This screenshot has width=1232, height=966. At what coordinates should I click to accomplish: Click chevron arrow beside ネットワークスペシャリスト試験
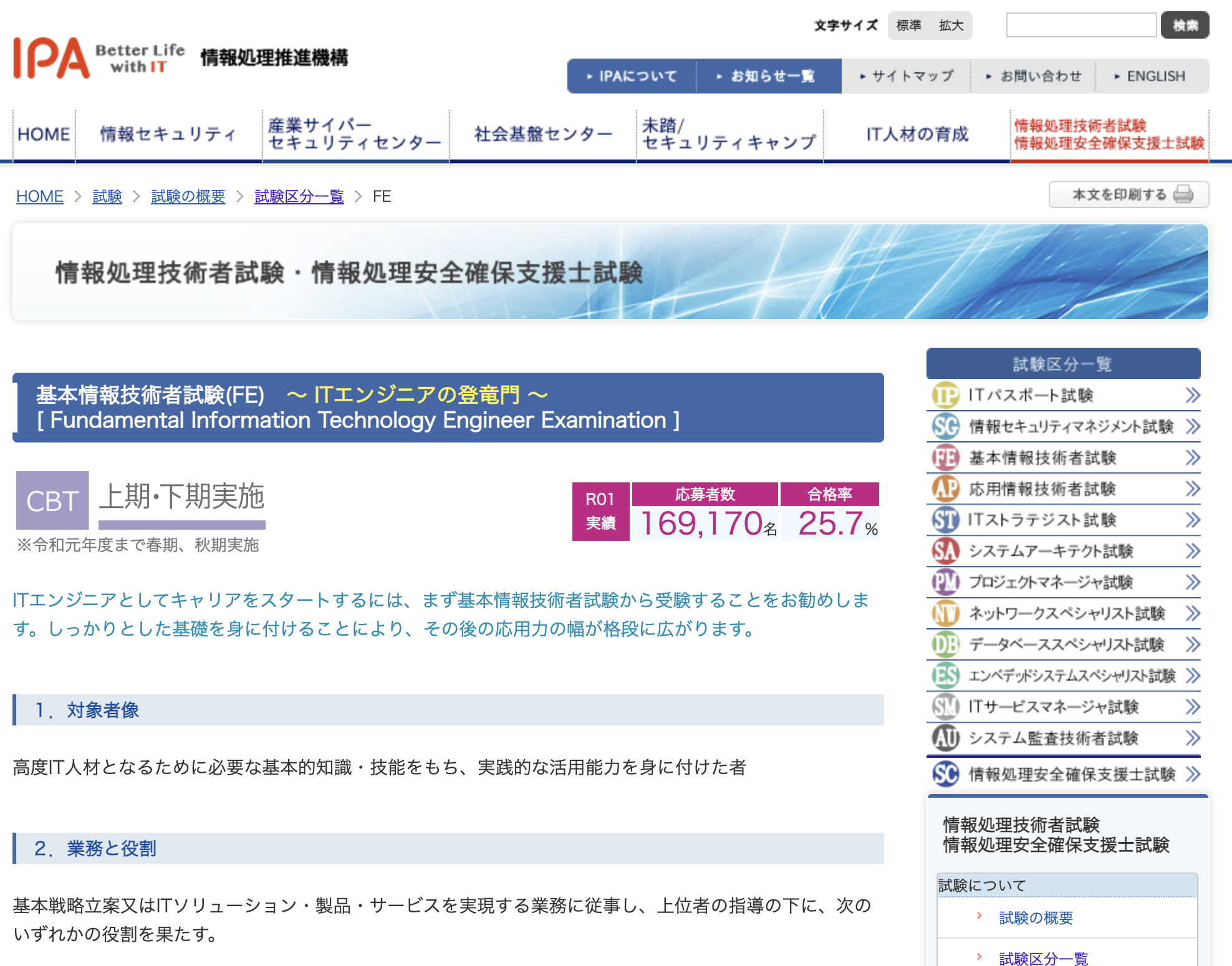pos(1193,613)
